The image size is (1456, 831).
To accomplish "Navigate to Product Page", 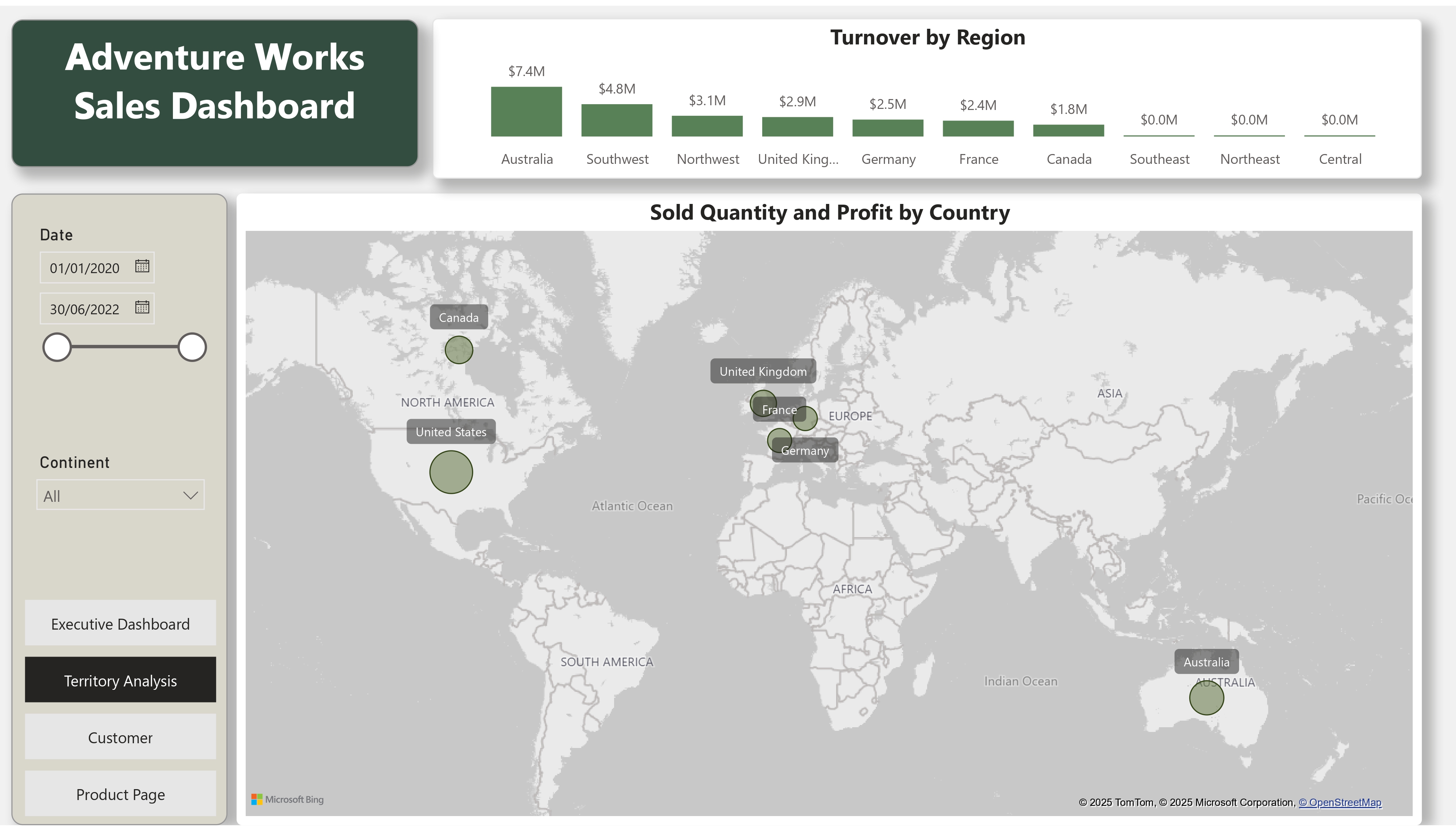I will click(120, 794).
